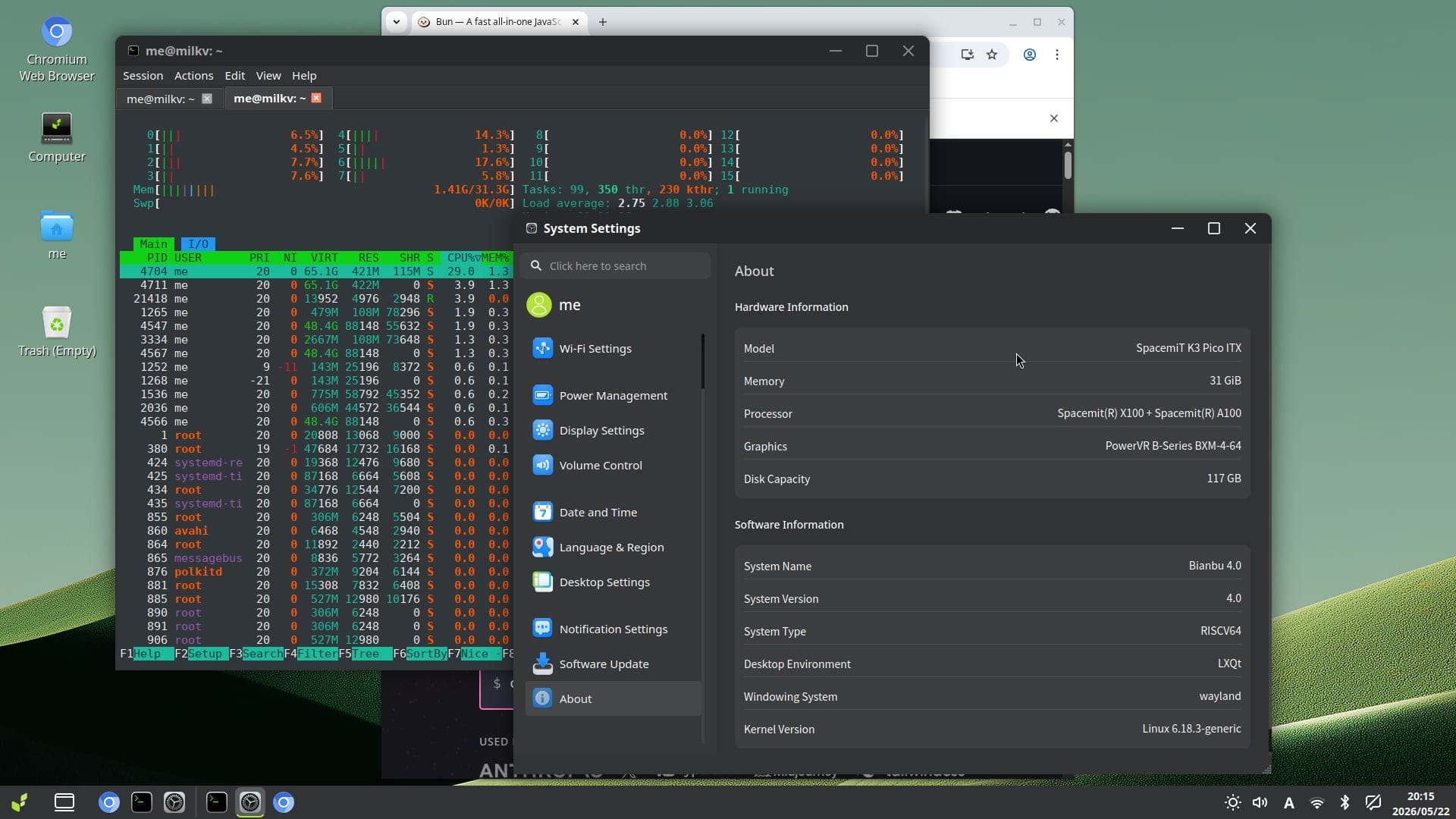
Task: Close the Bun tab in Chromium
Action: pyautogui.click(x=576, y=22)
